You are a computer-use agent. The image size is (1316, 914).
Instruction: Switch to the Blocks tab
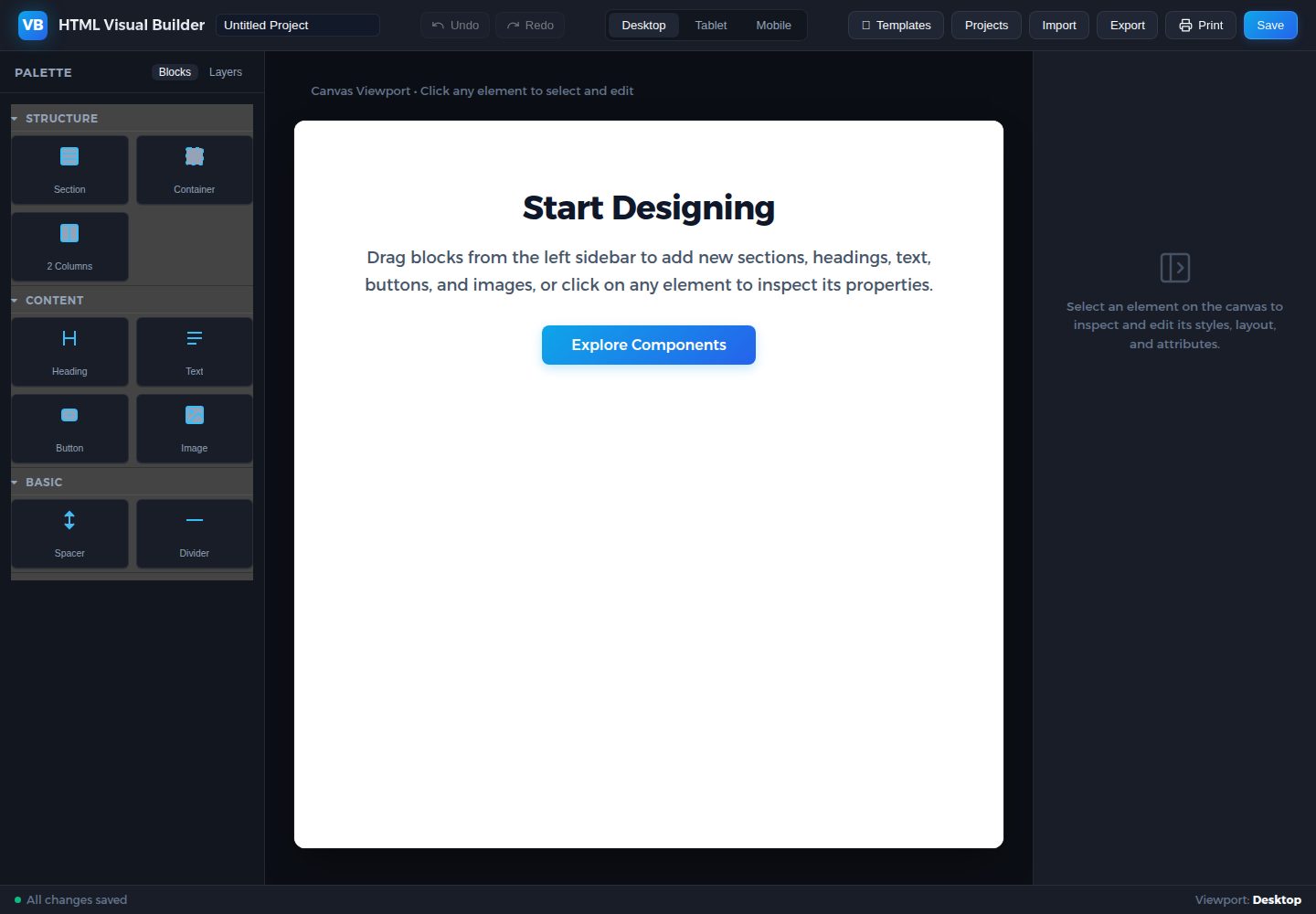coord(175,72)
